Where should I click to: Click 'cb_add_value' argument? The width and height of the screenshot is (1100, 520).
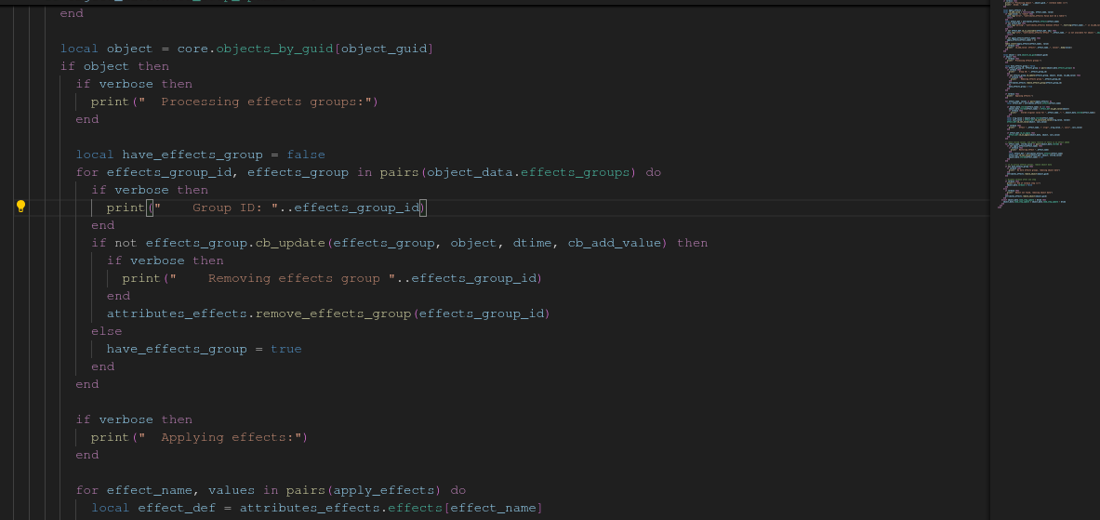click(614, 243)
